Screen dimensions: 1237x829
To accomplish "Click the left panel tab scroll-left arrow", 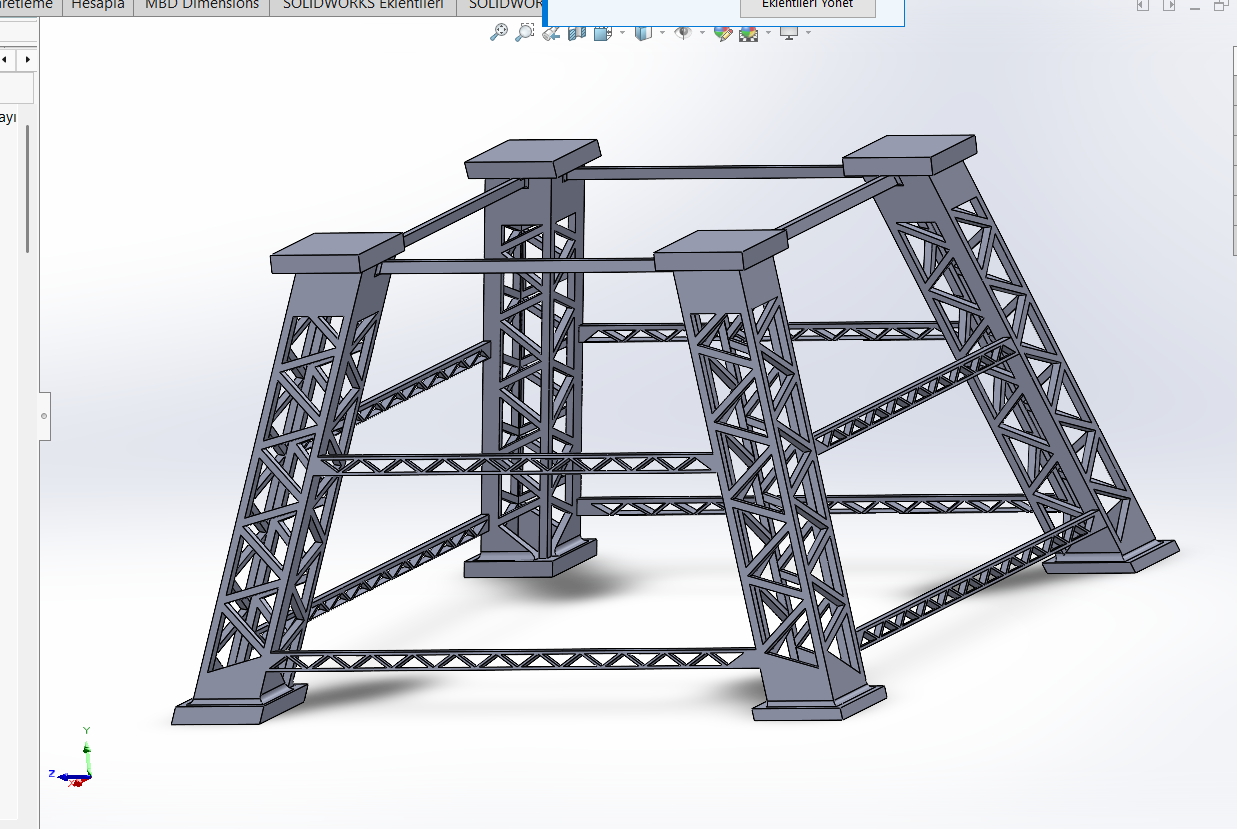I will [5, 60].
